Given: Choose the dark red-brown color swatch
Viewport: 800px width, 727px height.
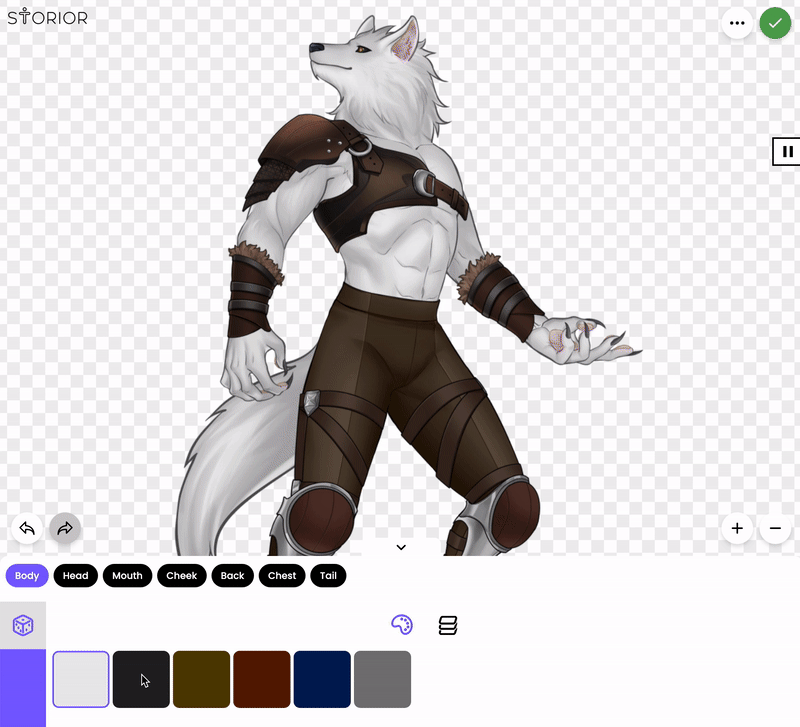Looking at the screenshot, I should pos(262,679).
